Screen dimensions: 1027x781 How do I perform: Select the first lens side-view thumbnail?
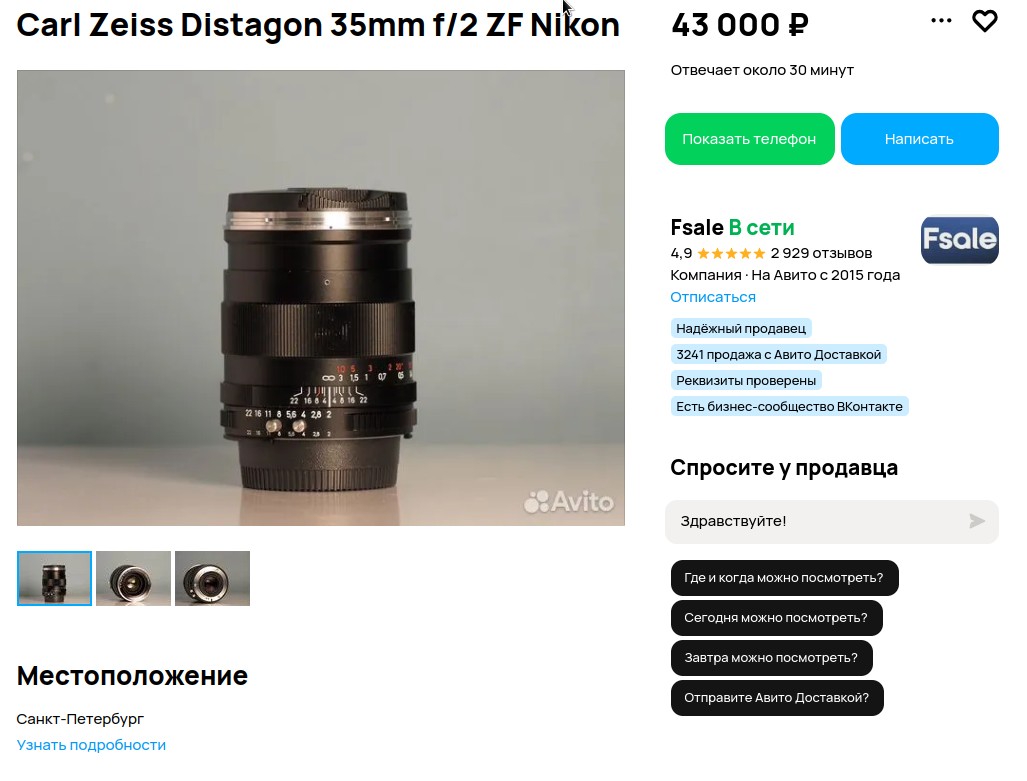54,579
